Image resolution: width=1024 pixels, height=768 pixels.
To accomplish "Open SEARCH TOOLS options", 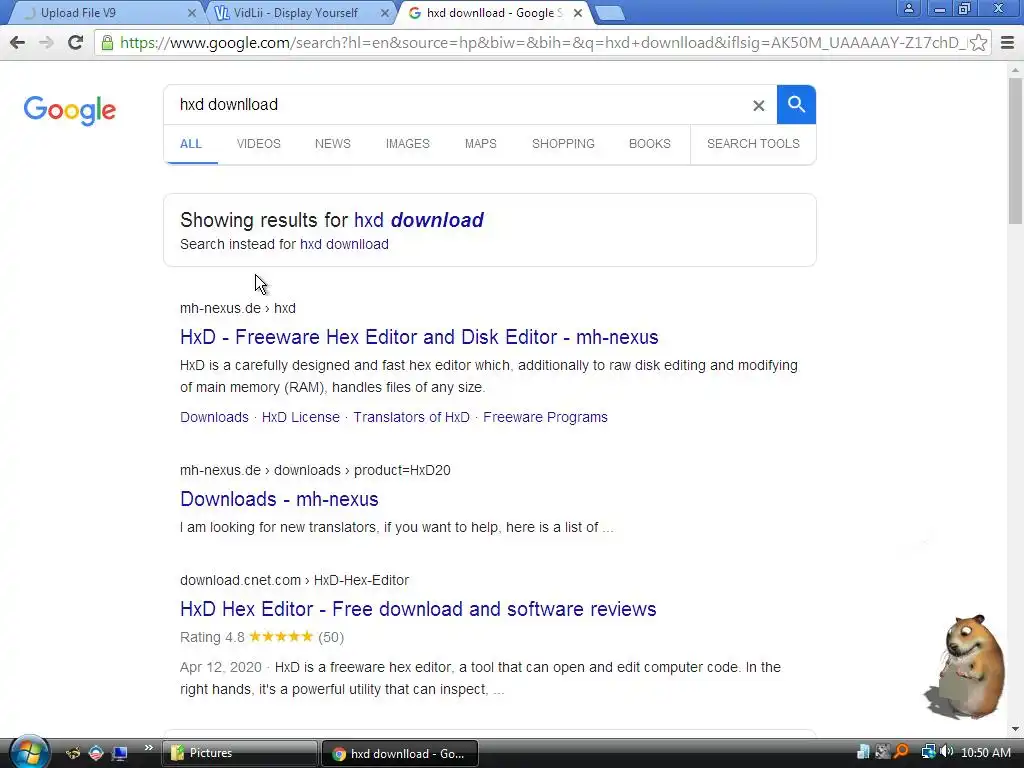I will 753,144.
